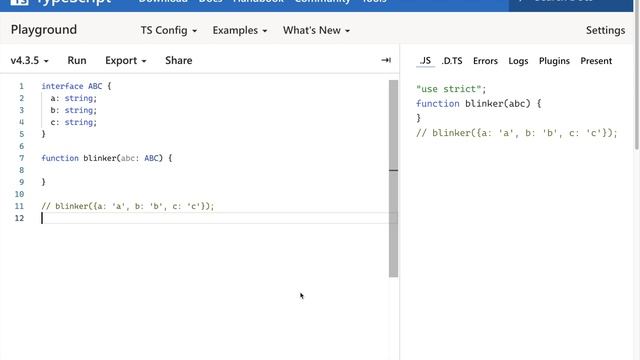The image size is (640, 360).
Task: Click the 'c: string;' code line
Action: pos(73,122)
